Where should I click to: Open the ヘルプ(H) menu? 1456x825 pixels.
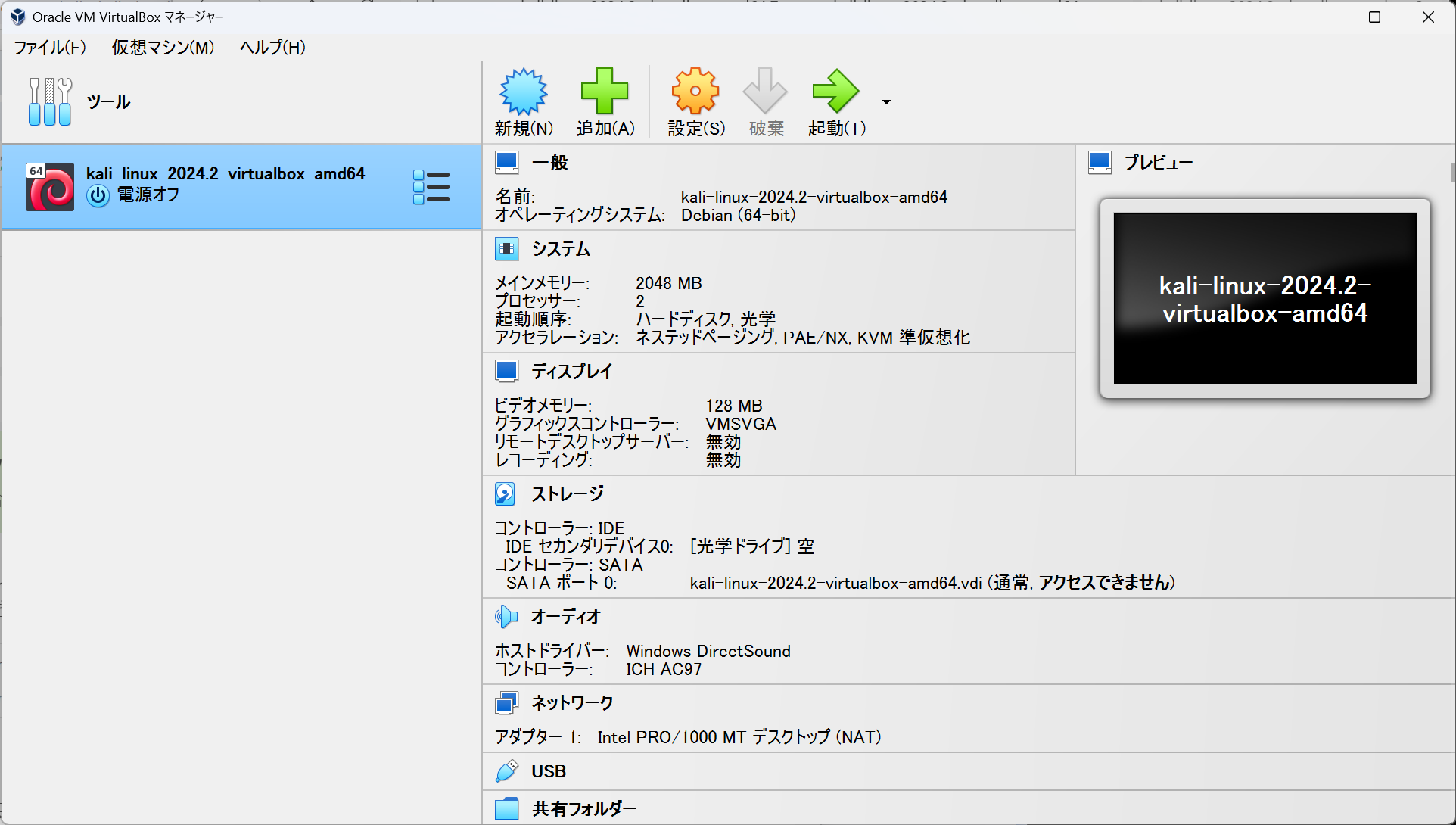(271, 47)
